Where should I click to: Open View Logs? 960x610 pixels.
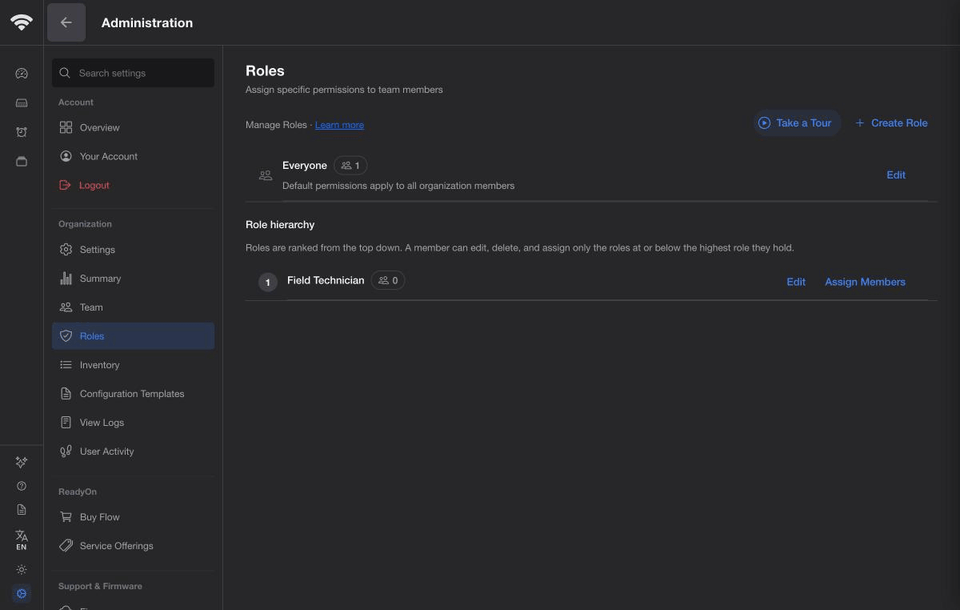pos(133,422)
